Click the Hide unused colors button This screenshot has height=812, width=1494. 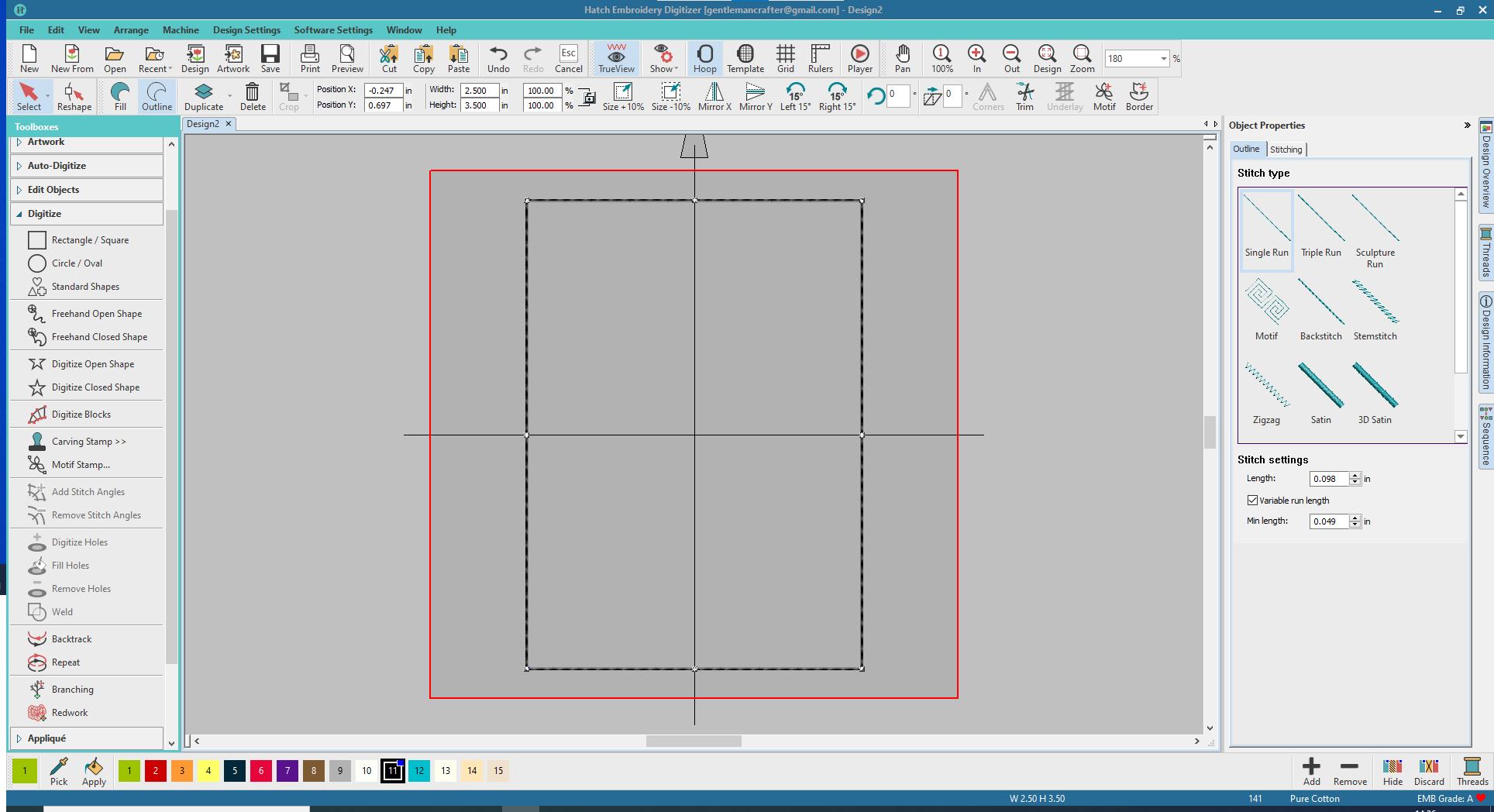1392,771
